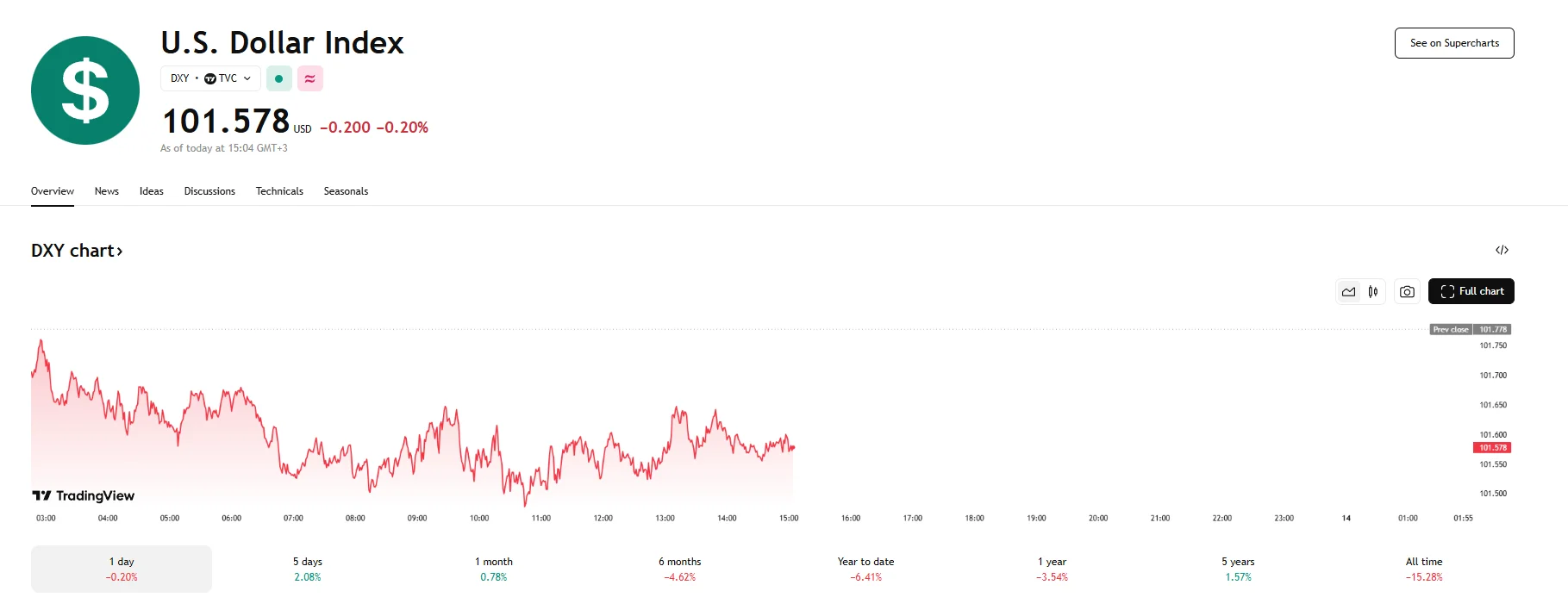
Task: Select the All time range
Action: (1423, 569)
